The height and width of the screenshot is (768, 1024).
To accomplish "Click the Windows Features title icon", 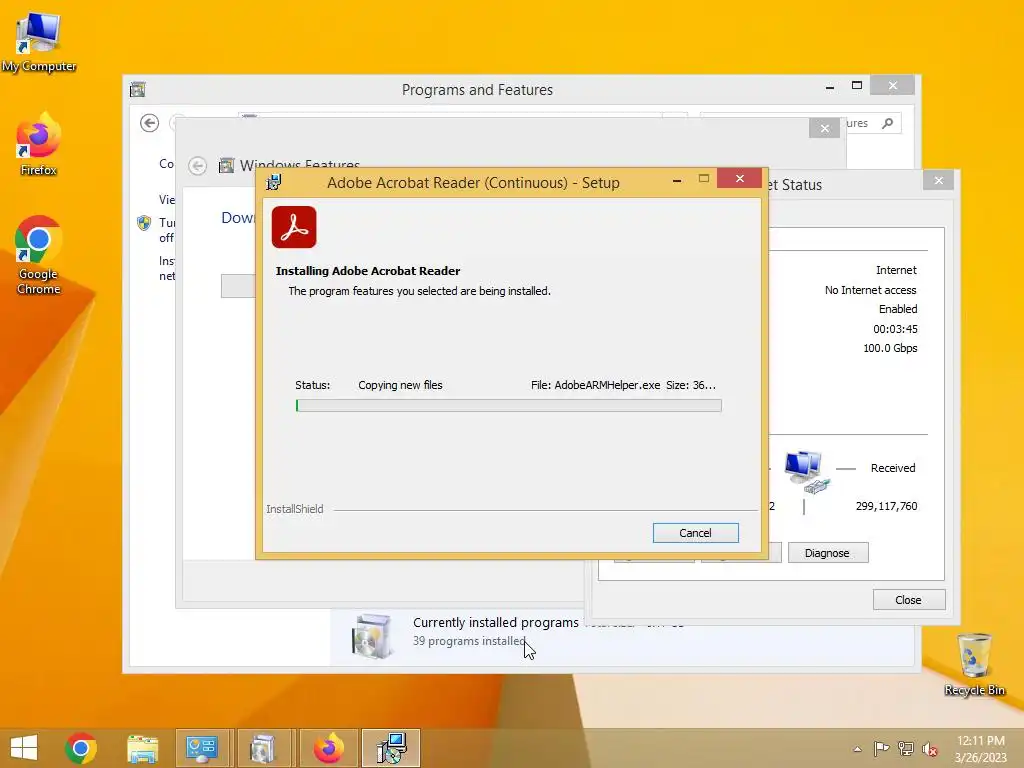I will click(227, 166).
